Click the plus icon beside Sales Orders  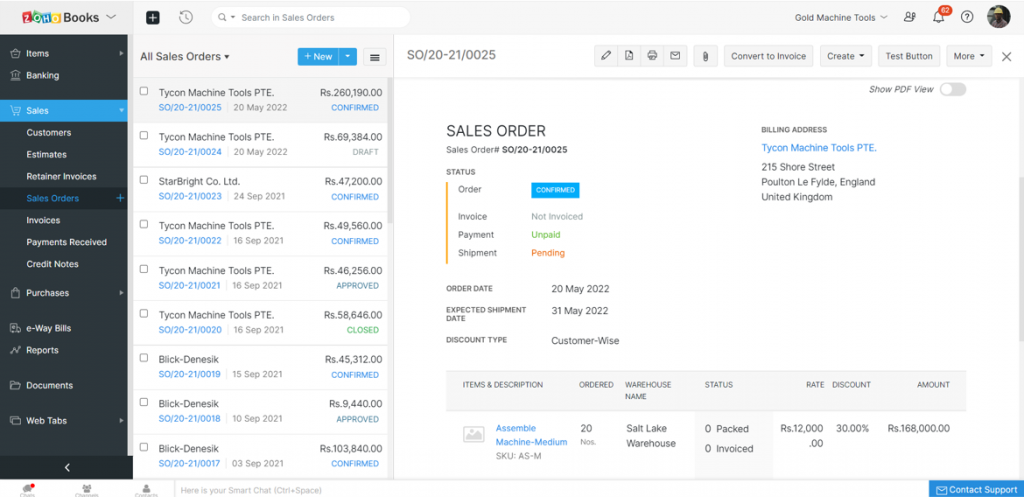pos(120,198)
